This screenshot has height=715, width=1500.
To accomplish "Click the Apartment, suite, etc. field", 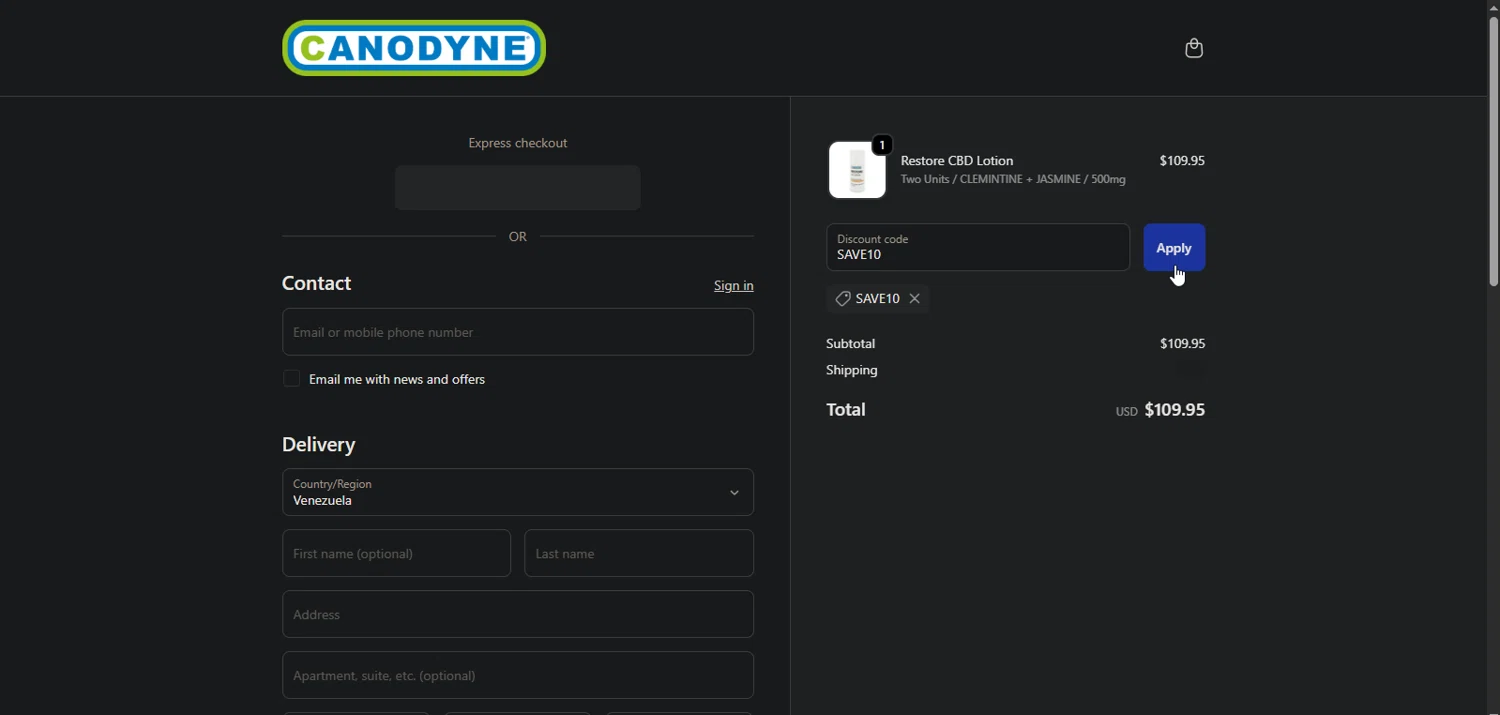I will 518,675.
